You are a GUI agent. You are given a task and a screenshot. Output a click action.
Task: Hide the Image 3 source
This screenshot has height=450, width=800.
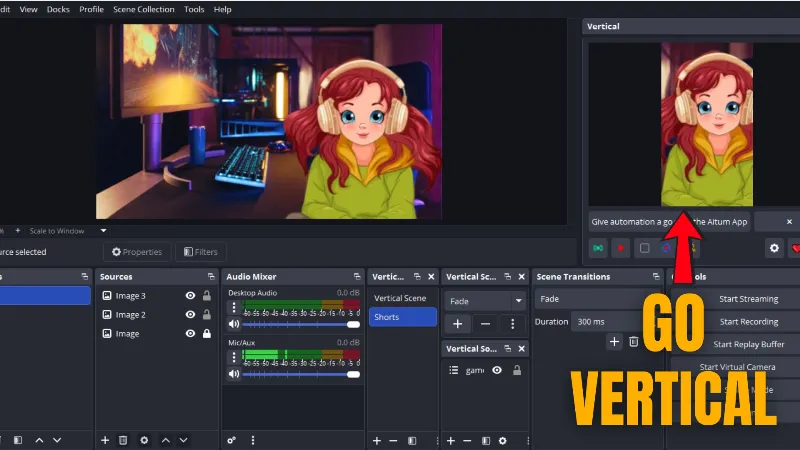coord(190,296)
